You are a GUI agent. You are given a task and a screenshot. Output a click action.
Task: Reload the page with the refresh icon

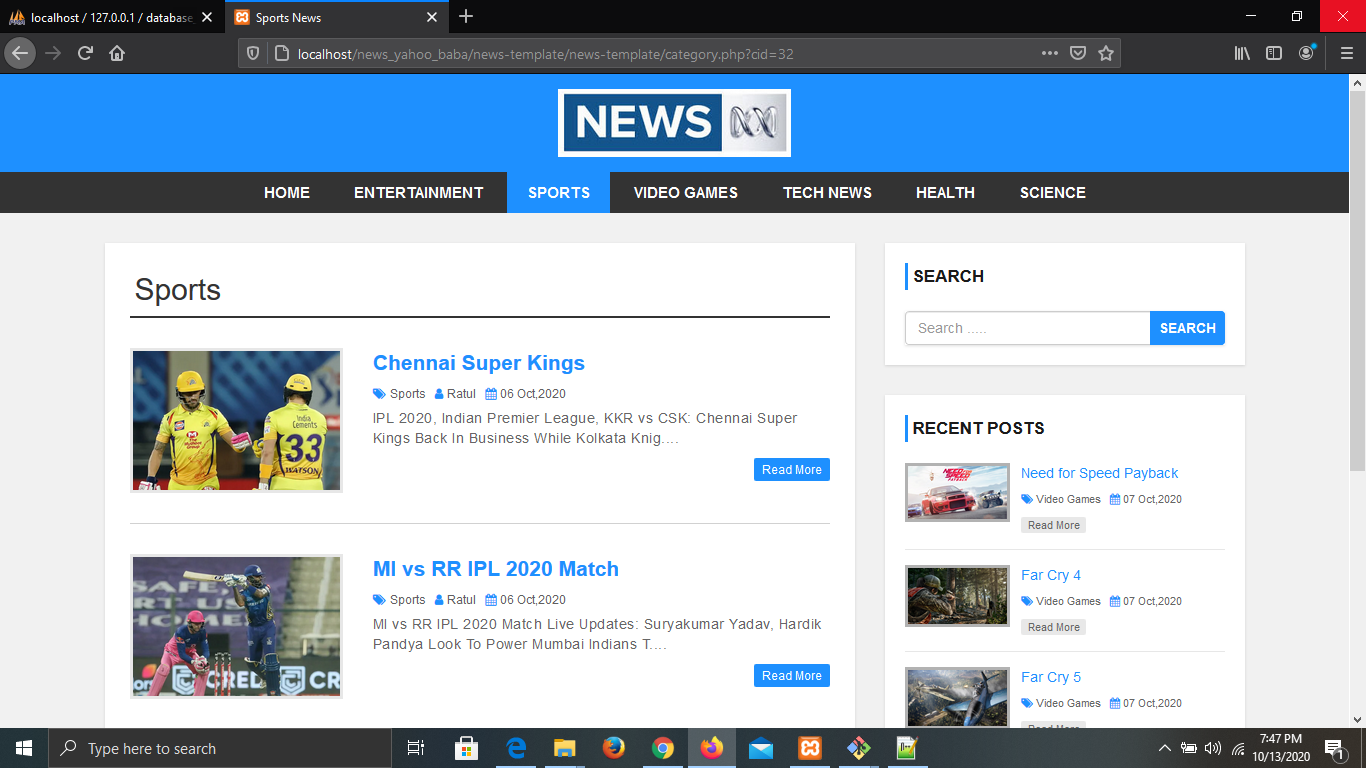click(85, 53)
